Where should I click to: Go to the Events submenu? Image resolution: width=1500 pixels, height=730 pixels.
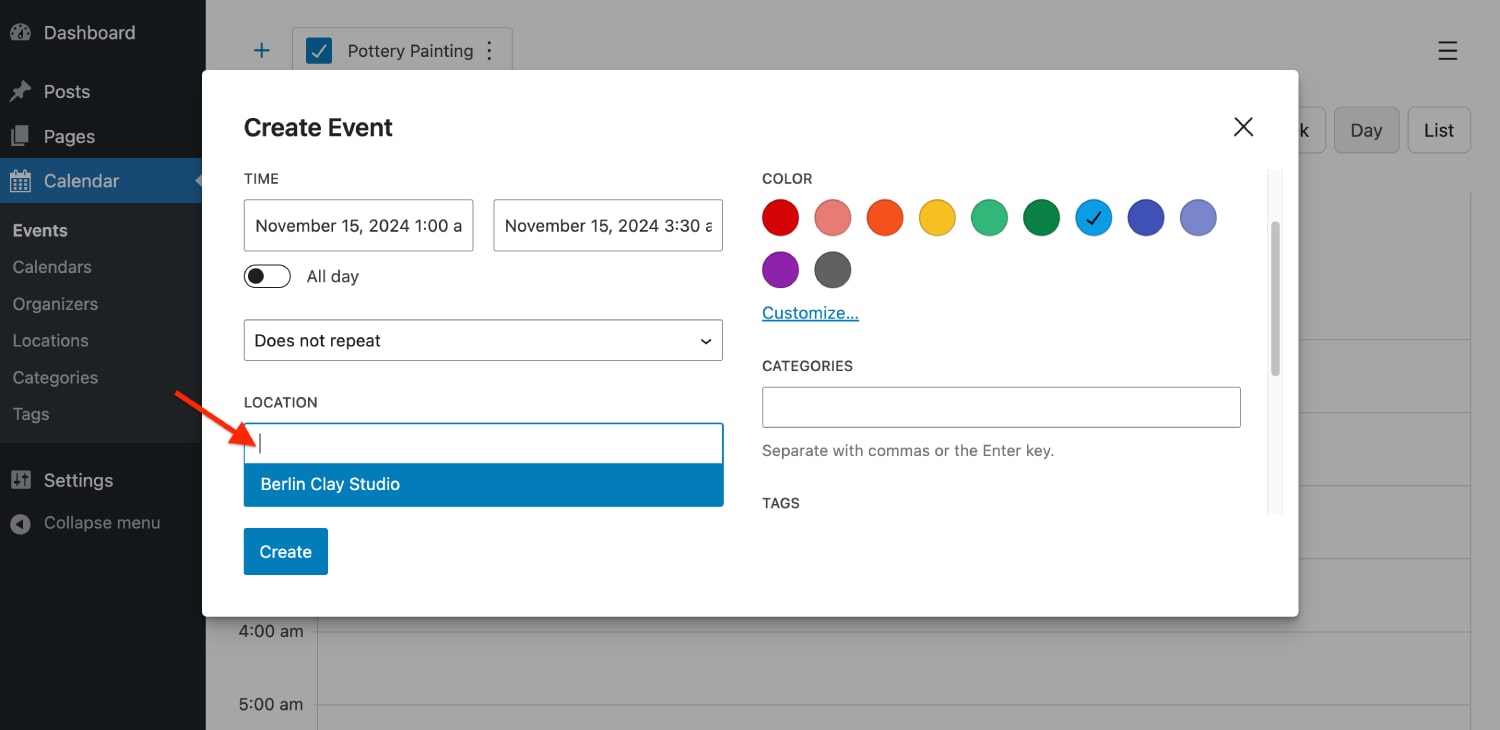40,230
